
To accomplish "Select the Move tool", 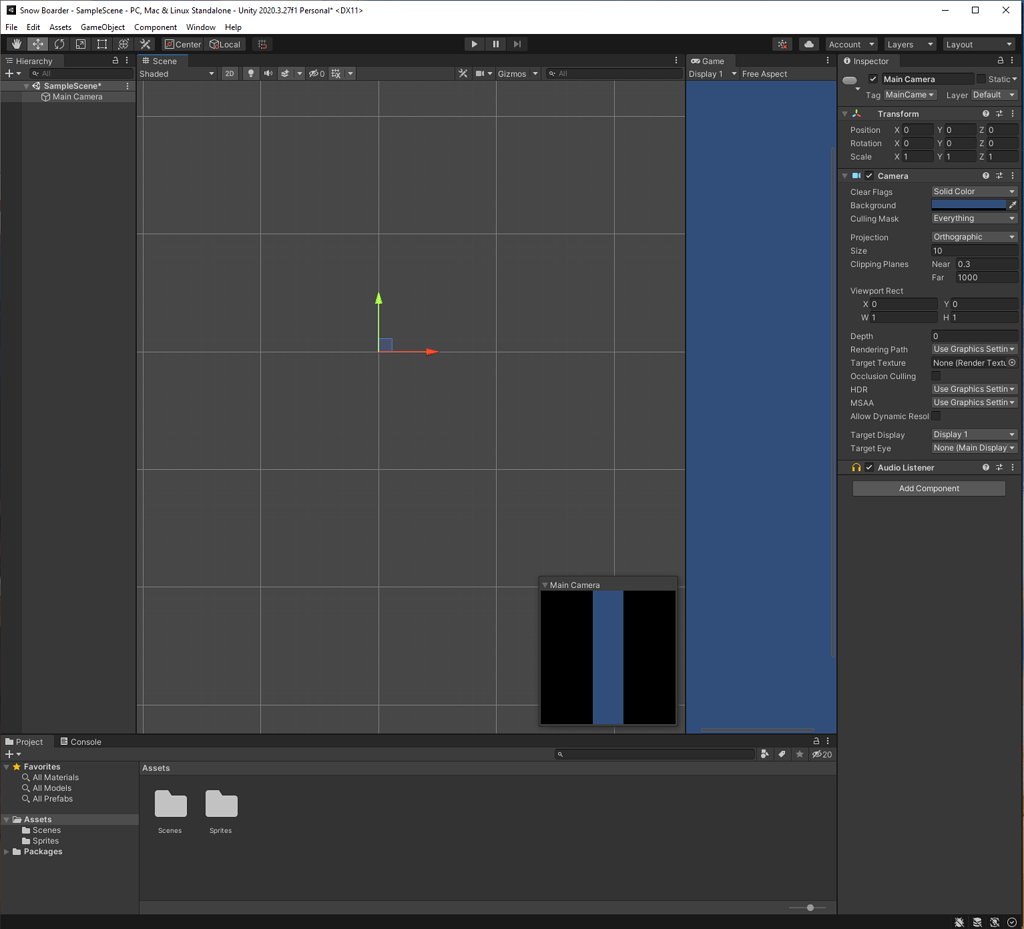I will click(37, 44).
